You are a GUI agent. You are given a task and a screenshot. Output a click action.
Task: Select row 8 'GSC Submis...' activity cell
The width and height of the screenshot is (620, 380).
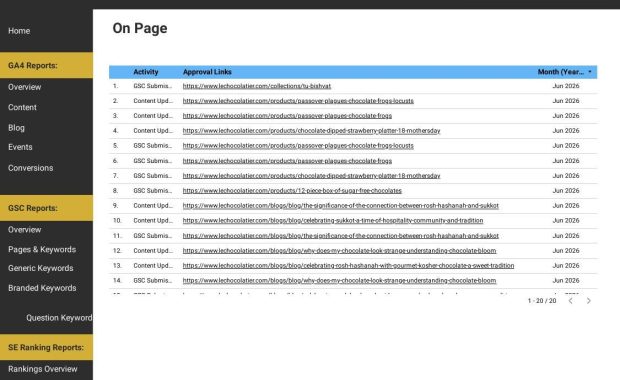pyautogui.click(x=153, y=191)
